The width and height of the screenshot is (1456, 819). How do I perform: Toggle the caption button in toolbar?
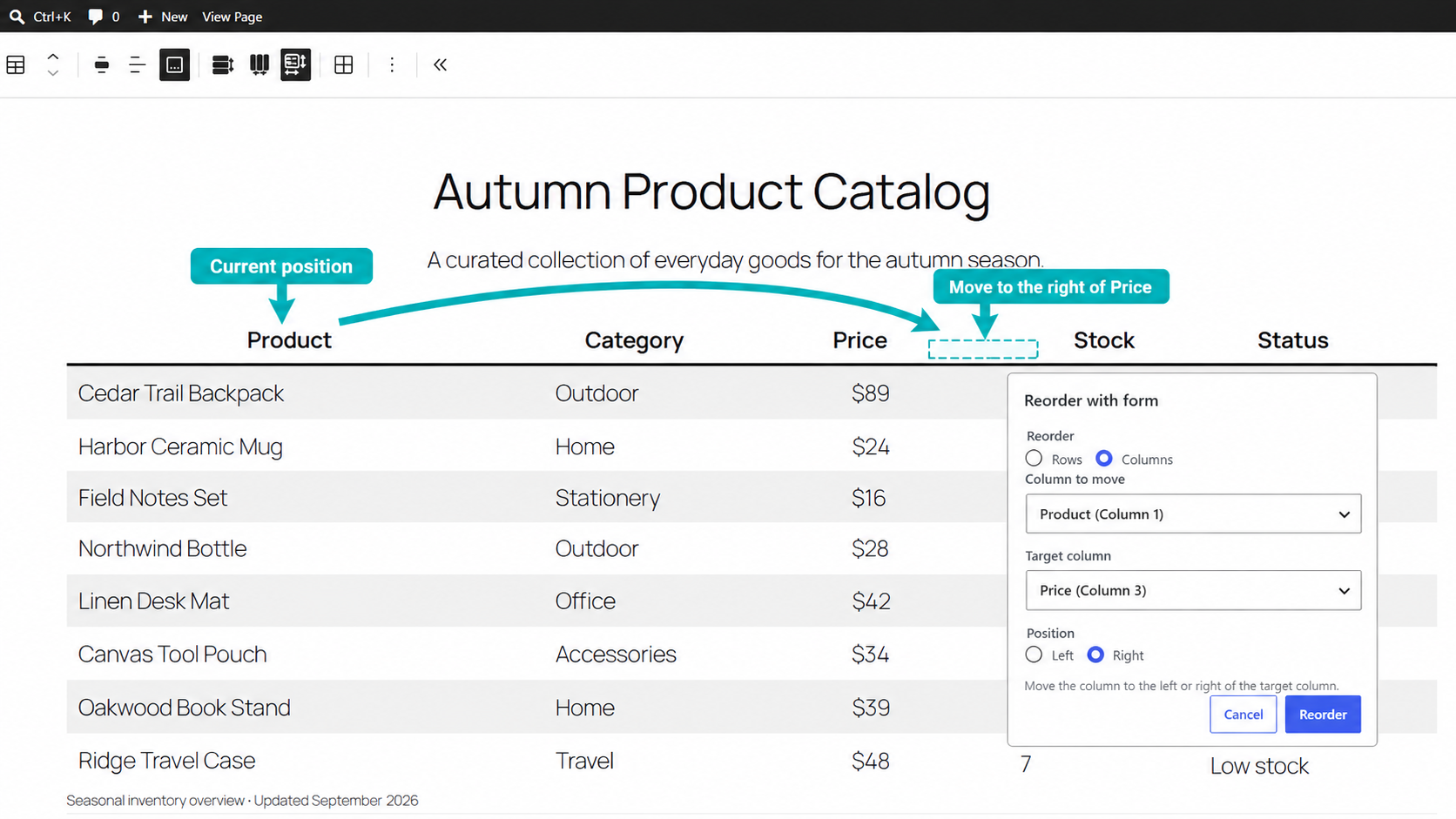[x=175, y=65]
